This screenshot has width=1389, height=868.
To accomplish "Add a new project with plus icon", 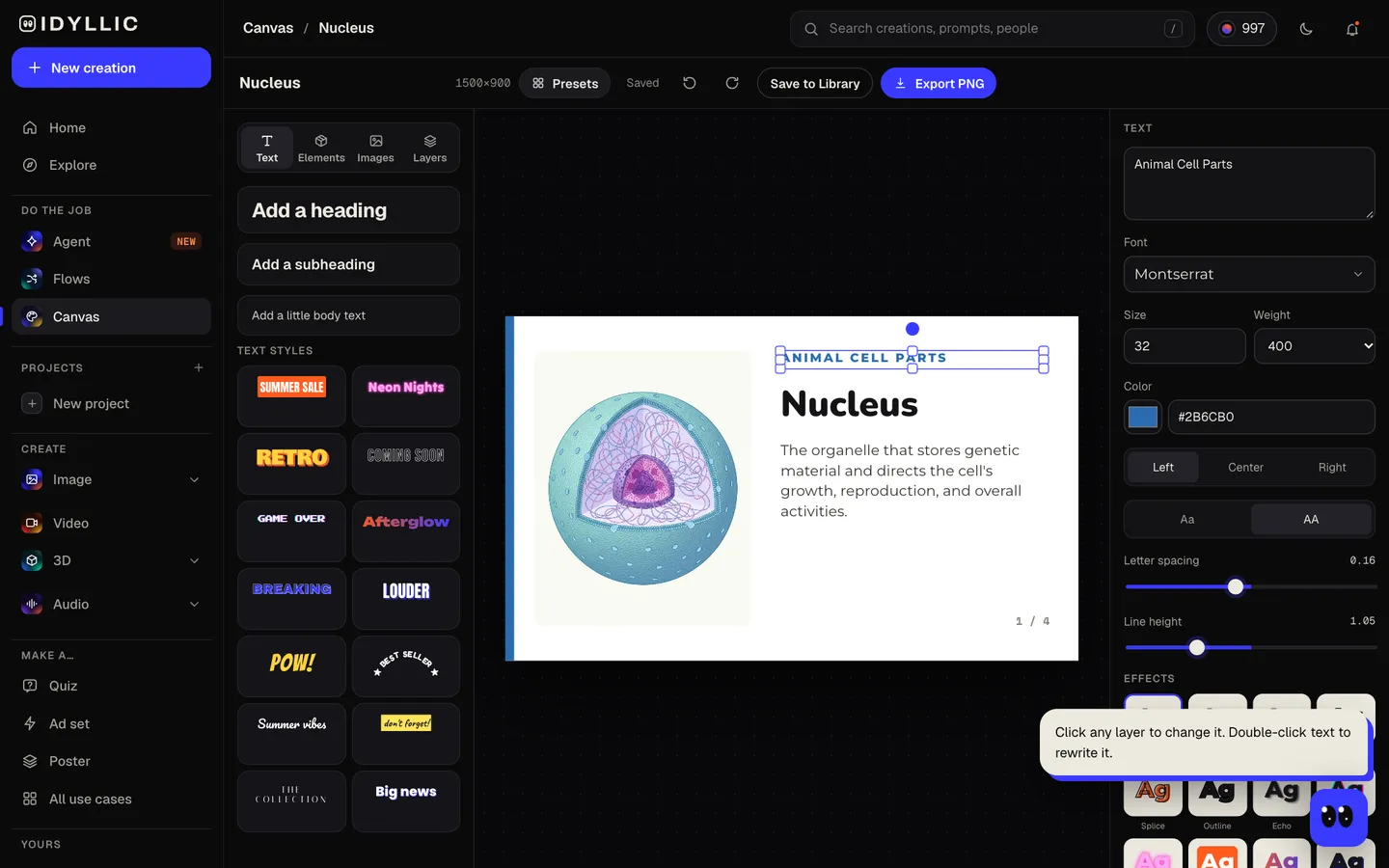I will [199, 367].
